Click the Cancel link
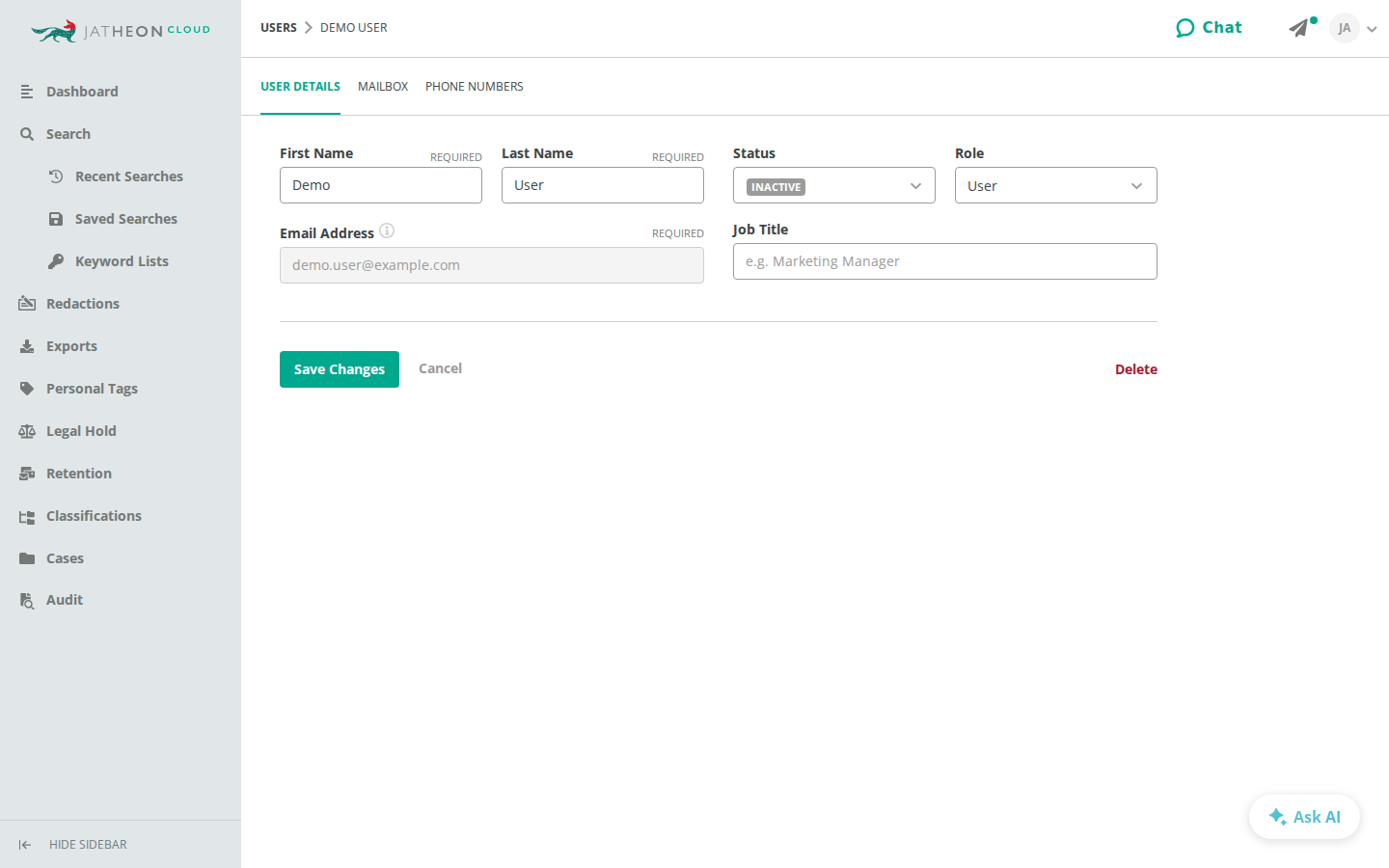The width and height of the screenshot is (1389, 868). point(440,368)
